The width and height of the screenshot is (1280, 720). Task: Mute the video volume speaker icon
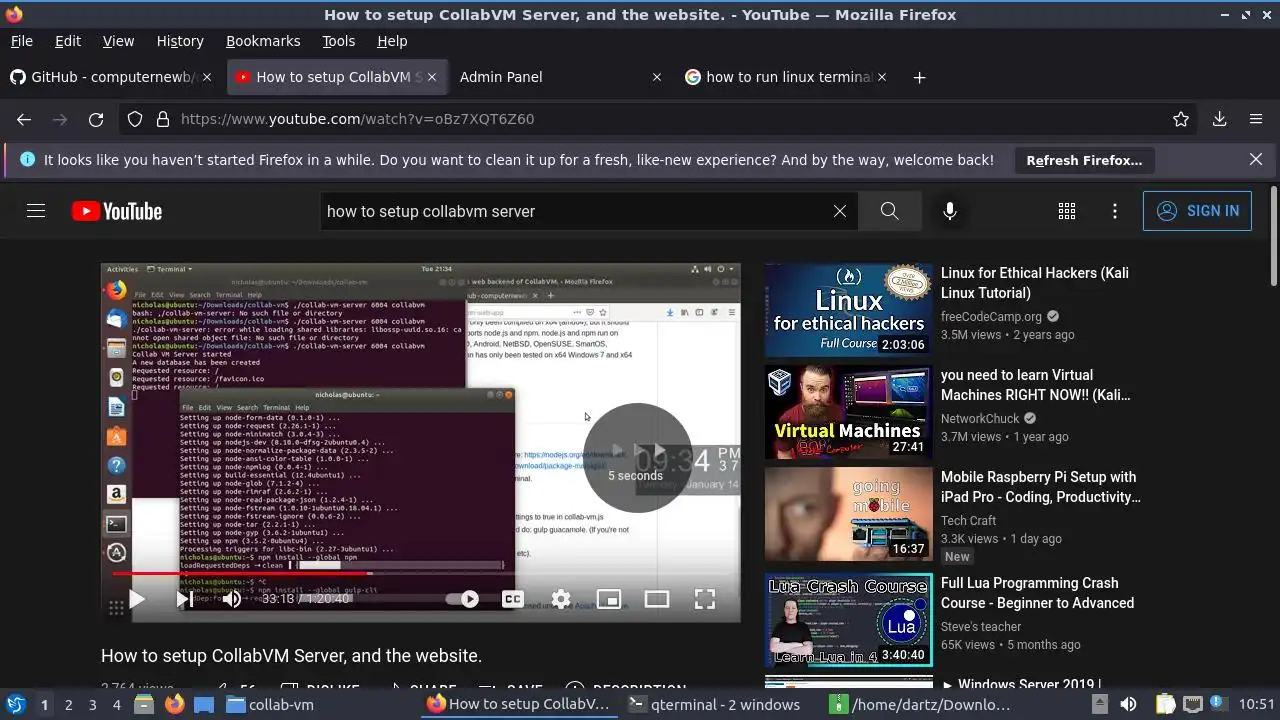click(x=232, y=599)
